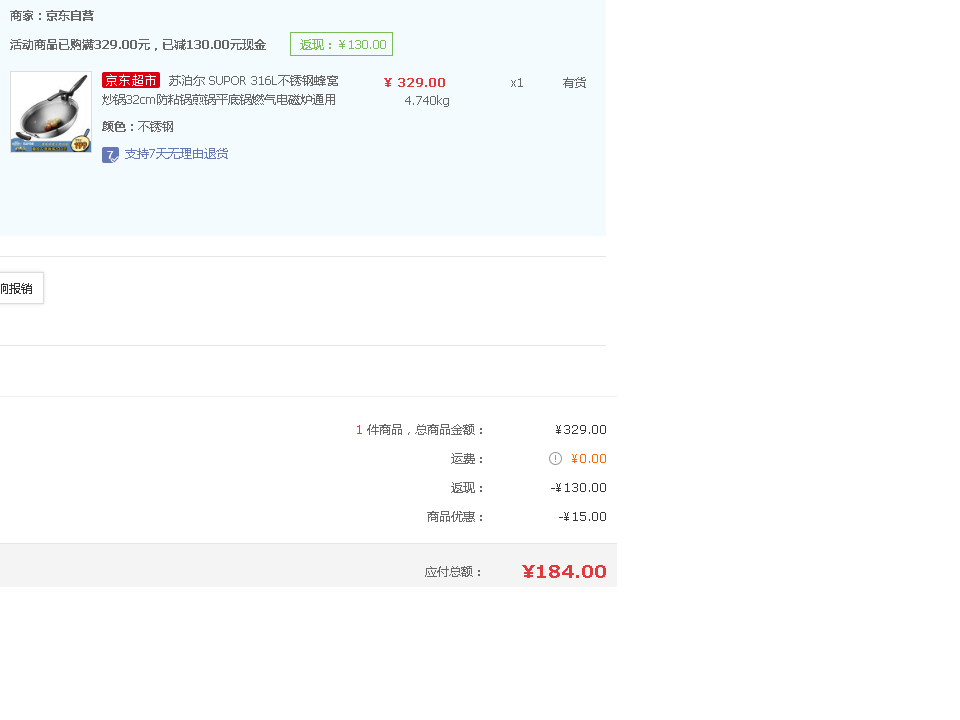Open the 苏泊尔 SUPOR 316L wok title link
The width and height of the screenshot is (960, 720).
220,90
